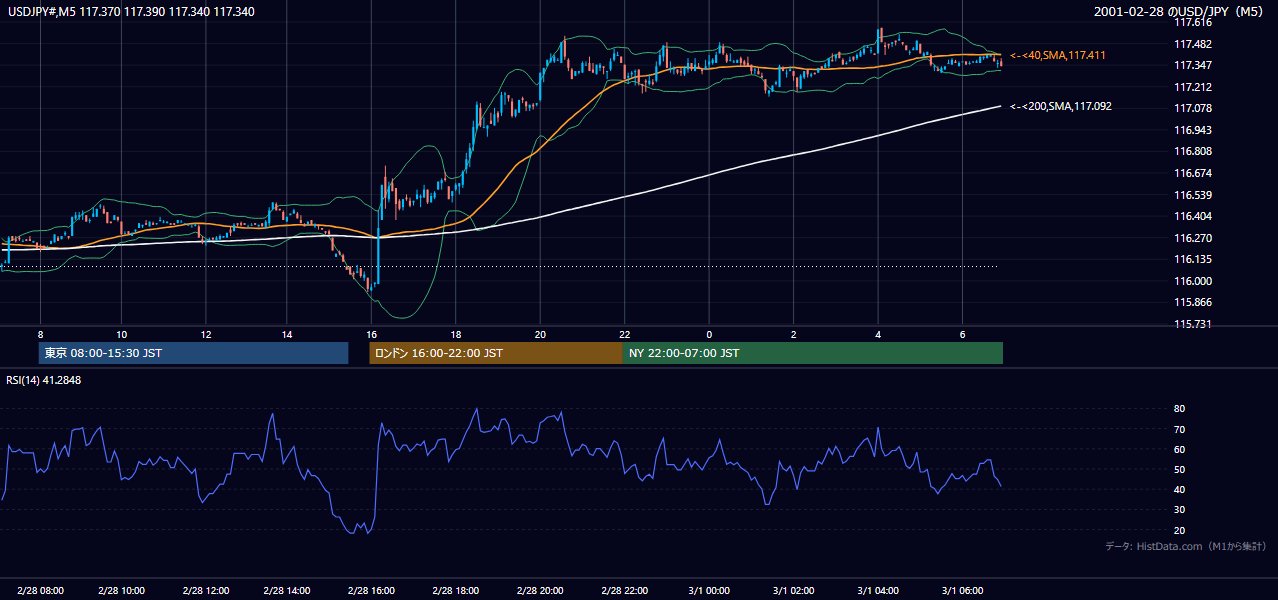Select the NY 22:00-07:00 JST session bar
Screen dimensions: 1278x600
[x=813, y=353]
